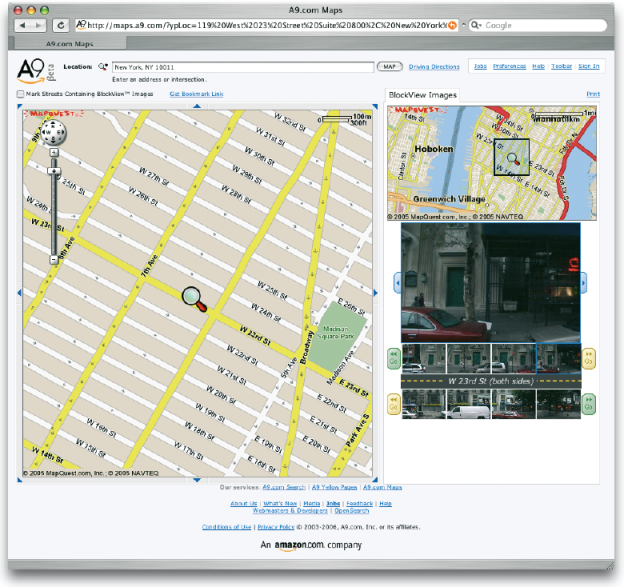Pan map north with top arrow
Screen dimensions: 624x587
tap(197, 106)
